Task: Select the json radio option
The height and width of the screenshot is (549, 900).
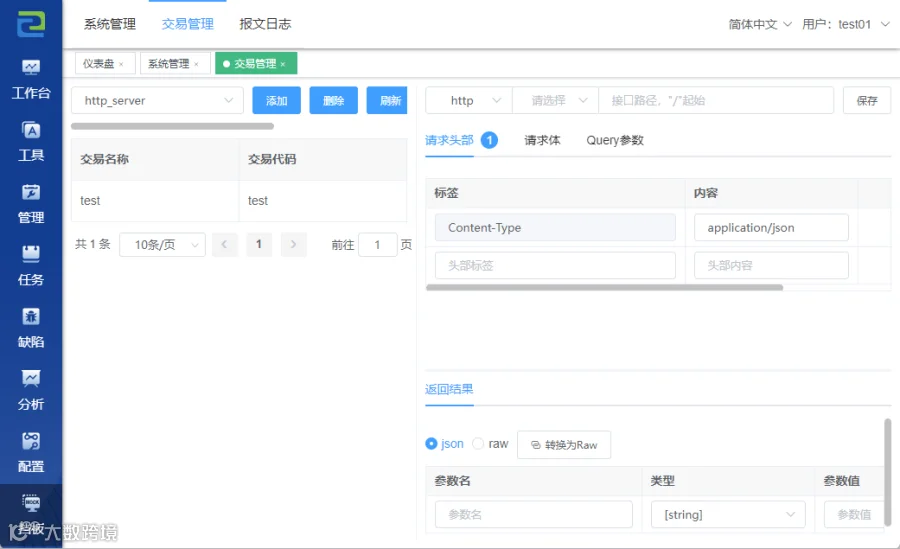Action: coord(431,444)
